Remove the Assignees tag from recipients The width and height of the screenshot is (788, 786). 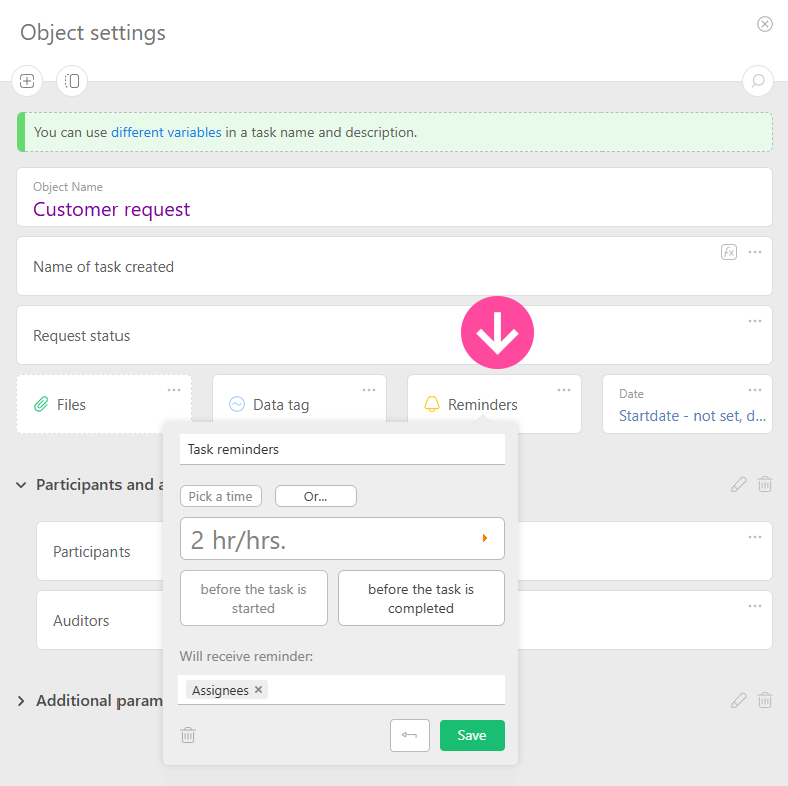(x=258, y=690)
